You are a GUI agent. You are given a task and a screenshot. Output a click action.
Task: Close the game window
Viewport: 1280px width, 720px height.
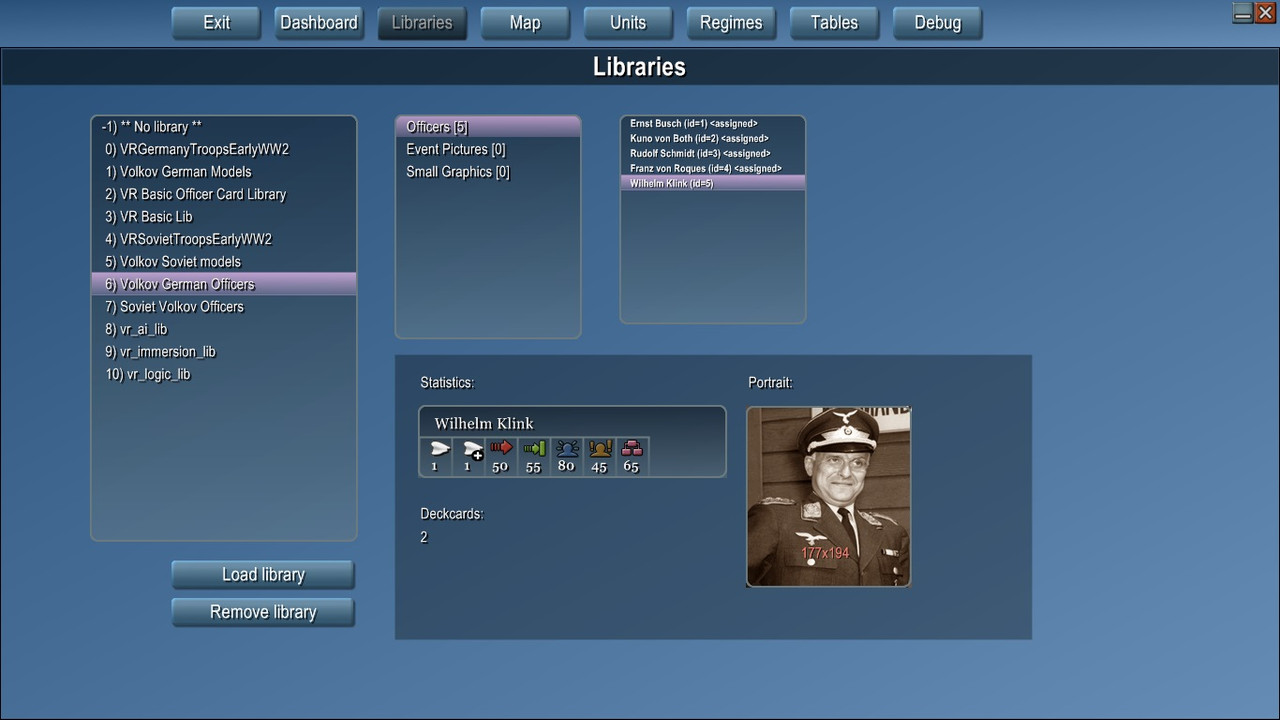1265,13
